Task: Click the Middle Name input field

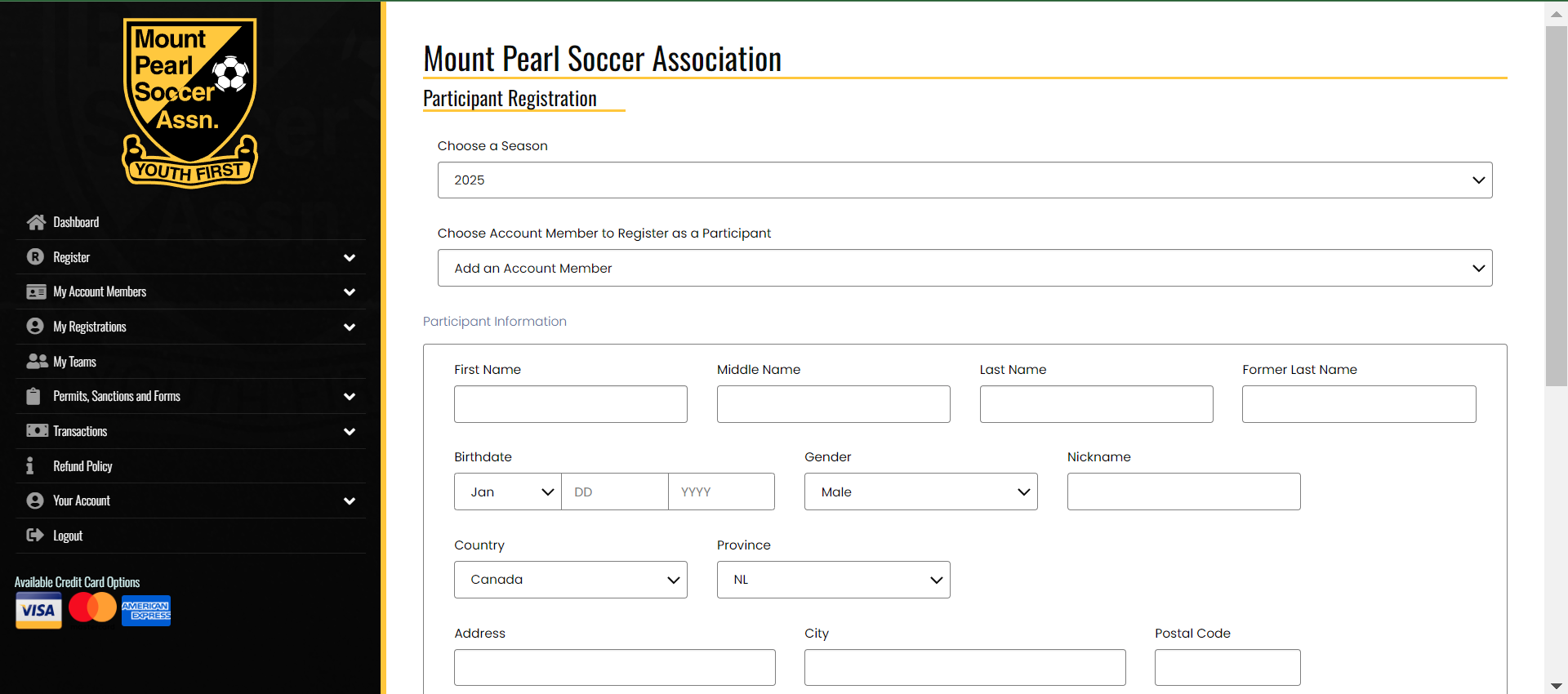Action: 833,404
